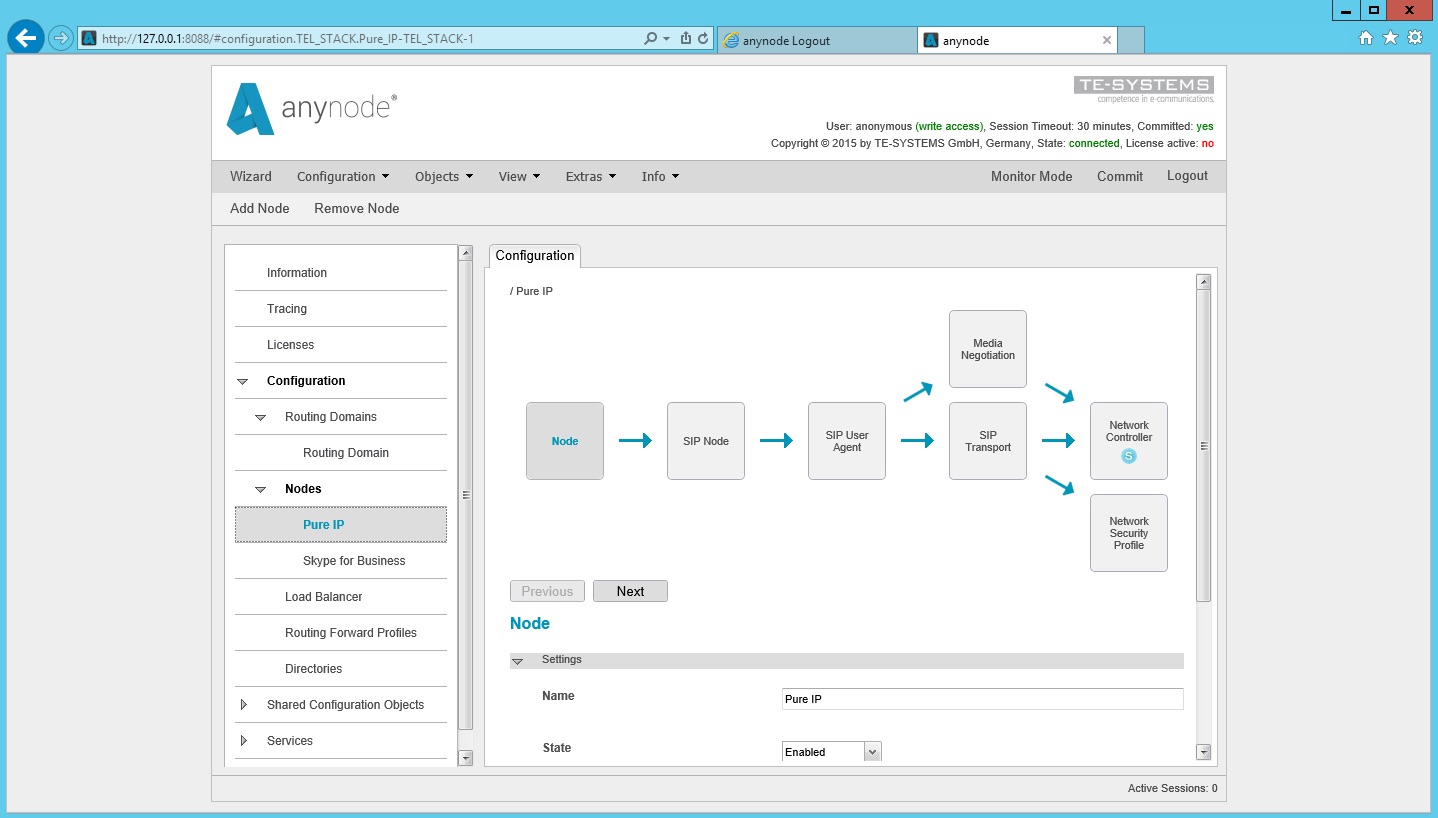Screen dimensions: 1438x818
Task: Click the Favorites star icon
Action: [1390, 38]
